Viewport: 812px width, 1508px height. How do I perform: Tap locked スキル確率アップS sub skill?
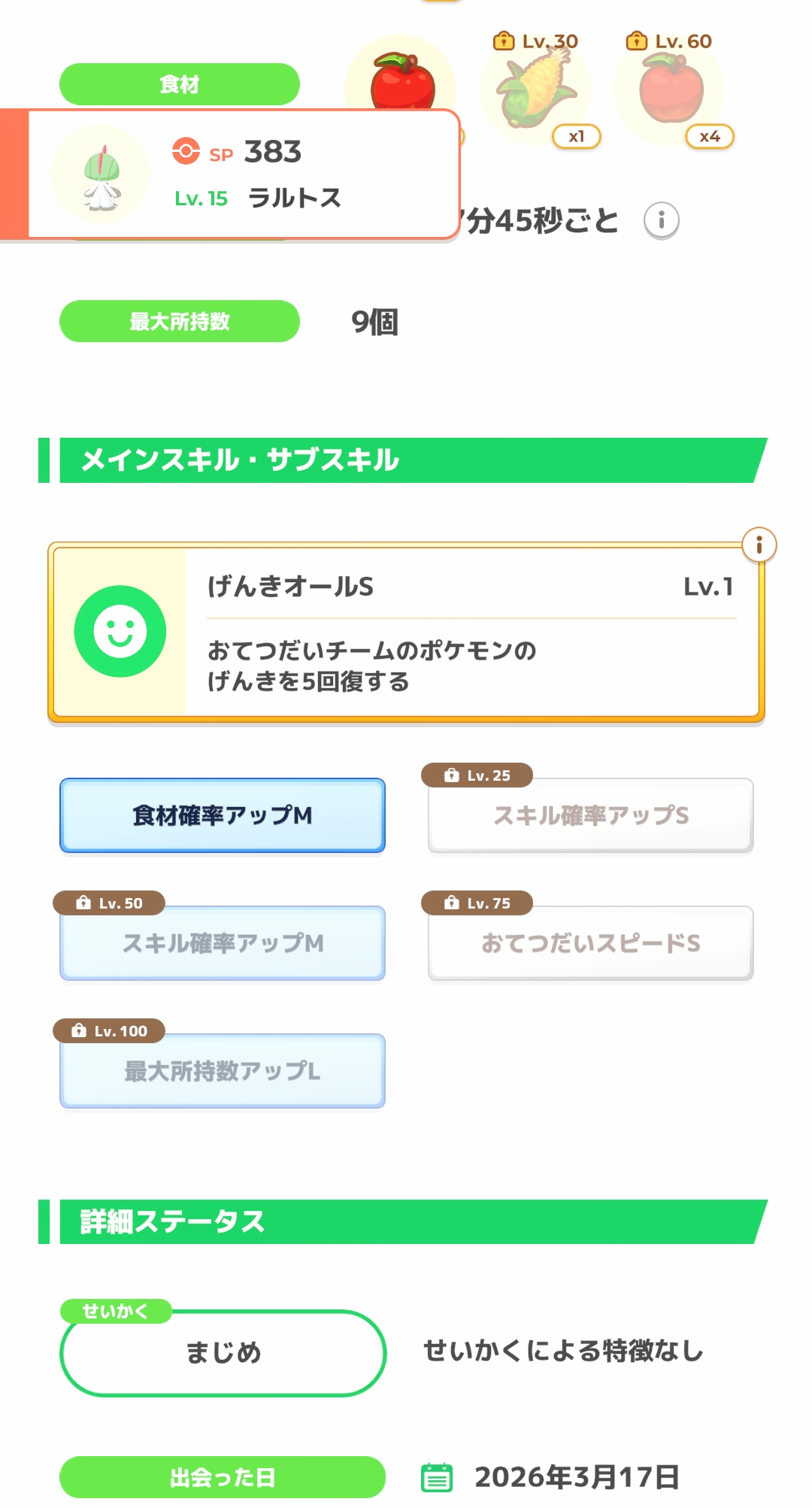point(590,815)
